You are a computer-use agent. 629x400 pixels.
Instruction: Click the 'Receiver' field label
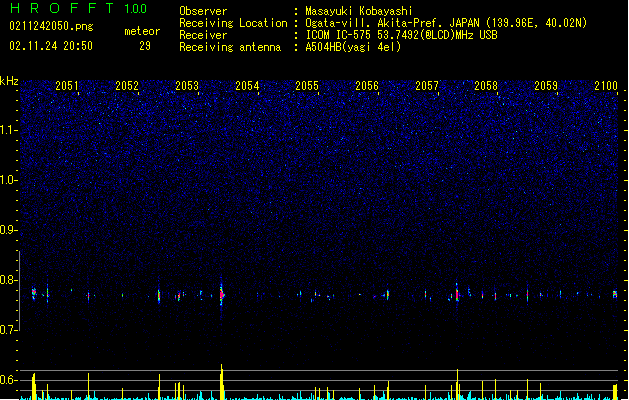tap(203, 35)
